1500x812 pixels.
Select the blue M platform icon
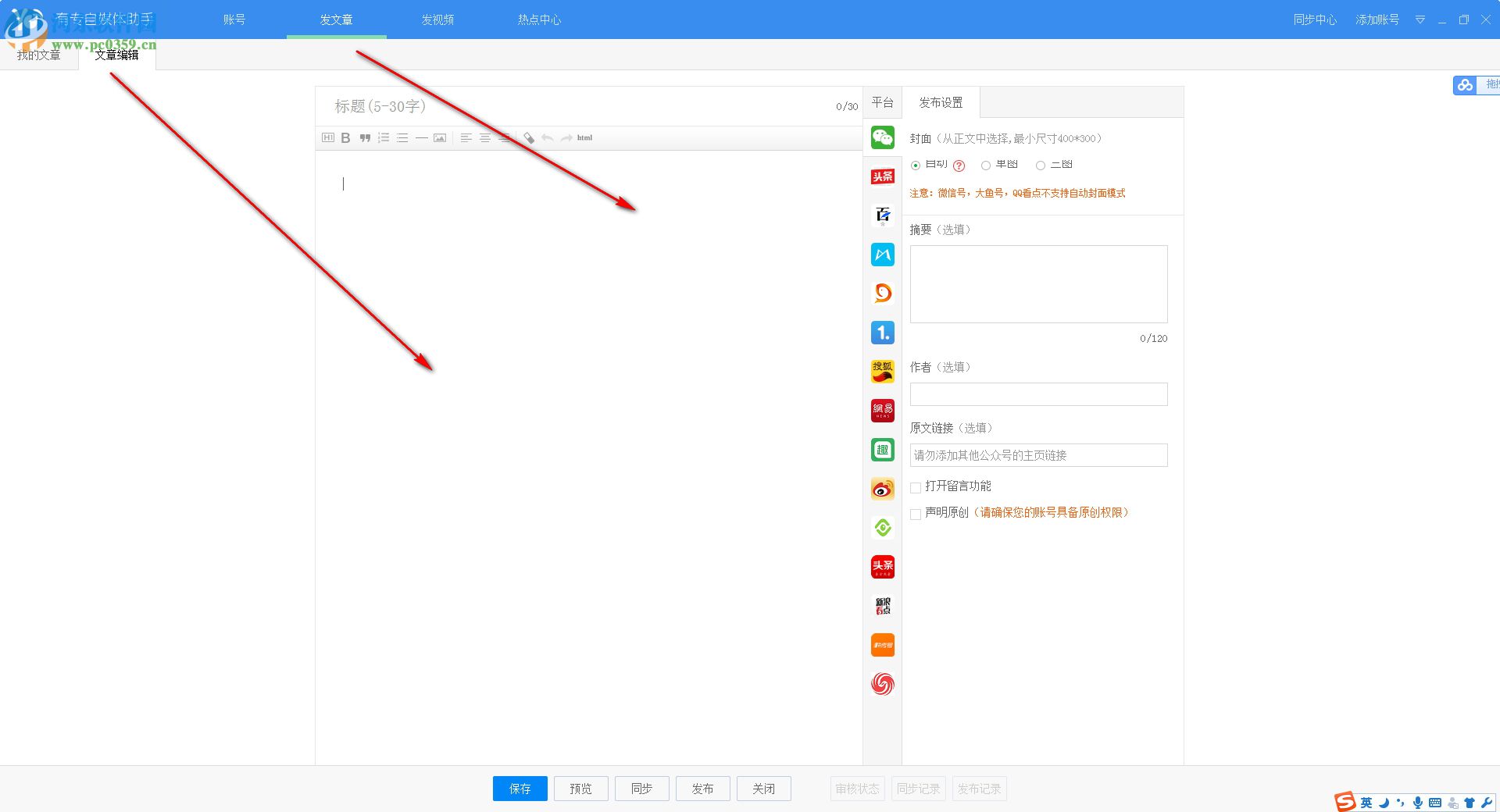click(x=883, y=255)
